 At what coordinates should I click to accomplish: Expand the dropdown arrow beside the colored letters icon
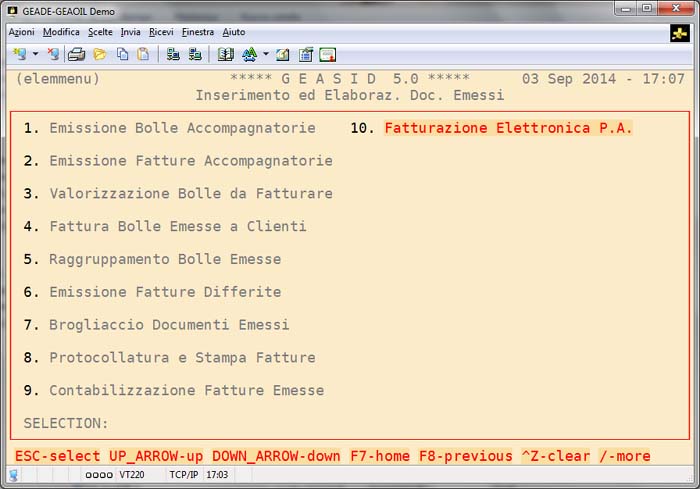tap(265, 54)
